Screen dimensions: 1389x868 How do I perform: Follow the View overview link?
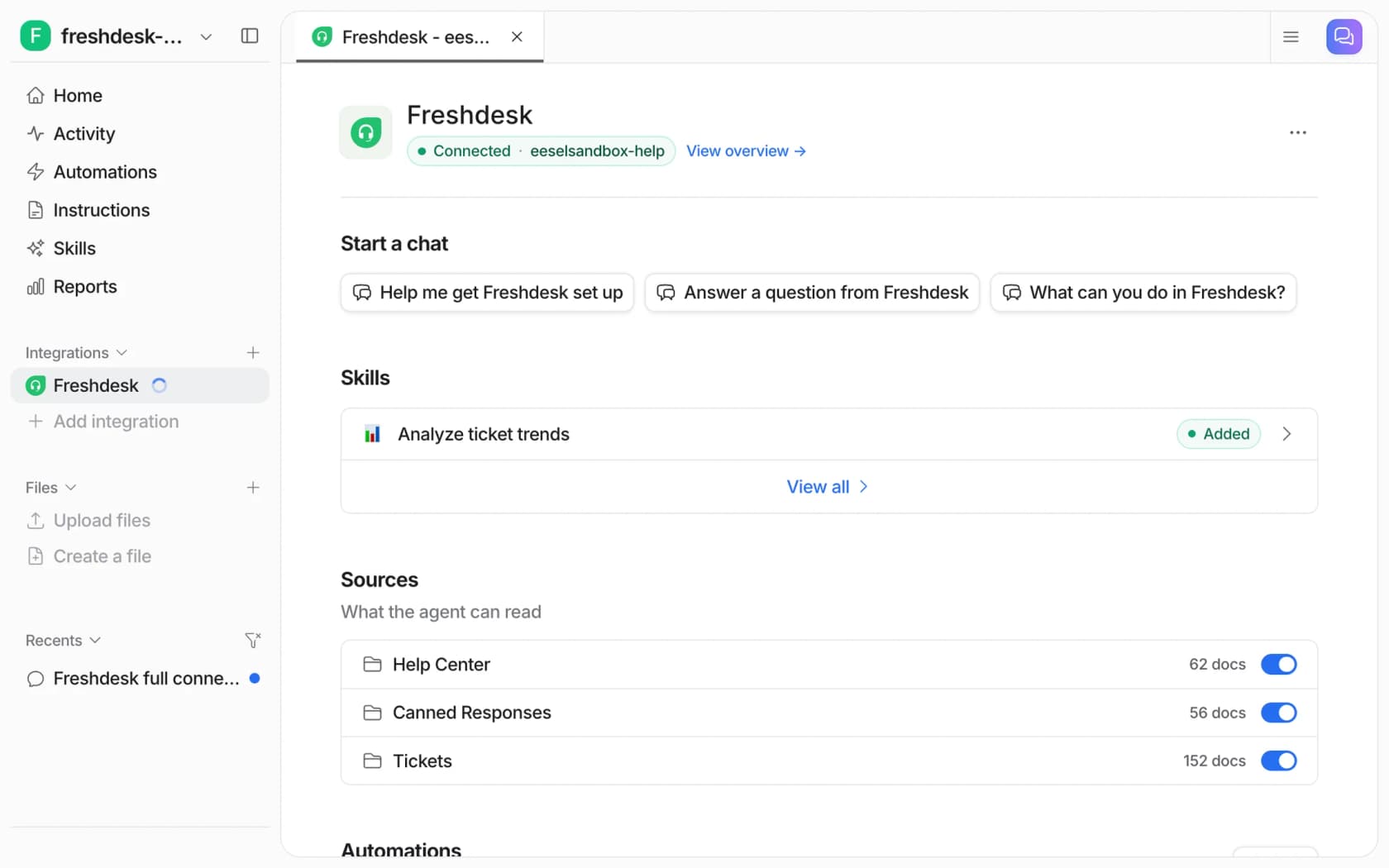tap(746, 151)
